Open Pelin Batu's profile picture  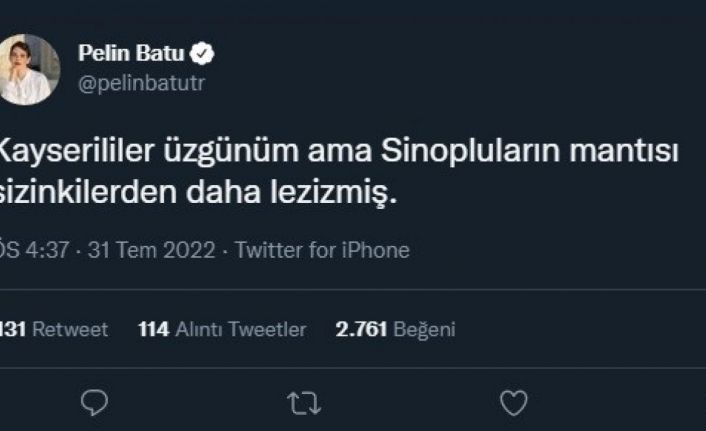[x=29, y=69]
